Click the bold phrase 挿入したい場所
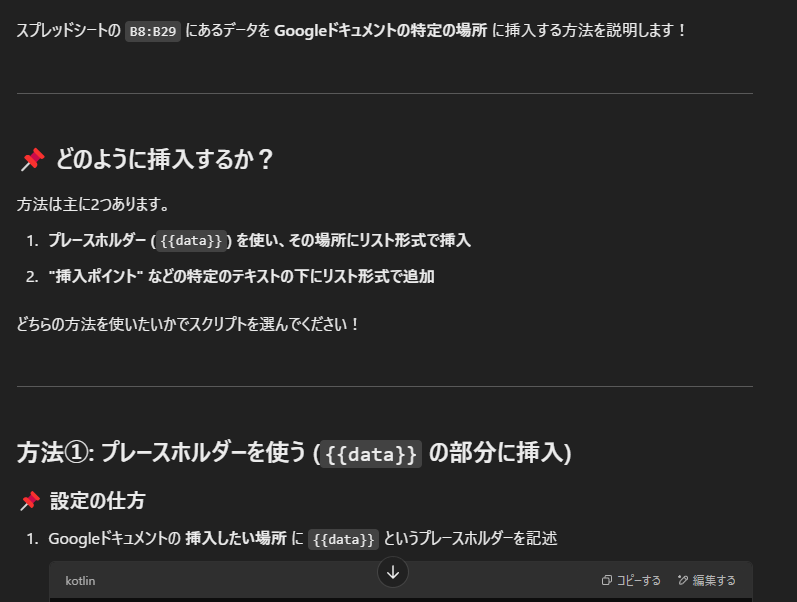Image resolution: width=797 pixels, height=602 pixels. click(236, 538)
